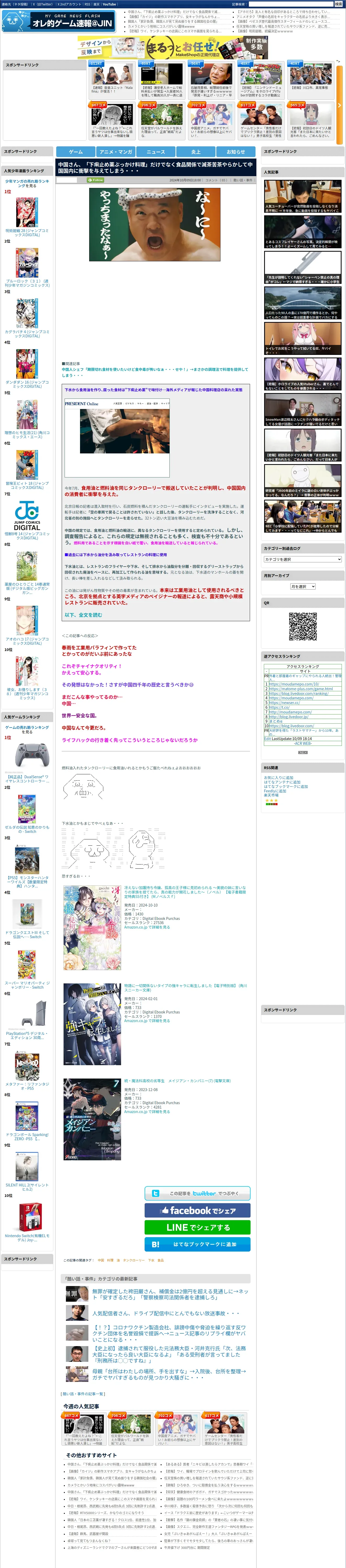Image resolution: width=346 pixels, height=1568 pixels.
Task: Add the article to Hatena Bookmark
Action: click(197, 1244)
